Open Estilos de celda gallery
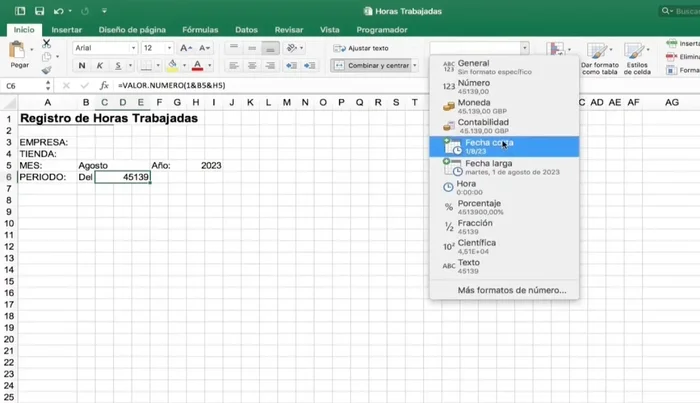This screenshot has width=700, height=403. pos(636,56)
